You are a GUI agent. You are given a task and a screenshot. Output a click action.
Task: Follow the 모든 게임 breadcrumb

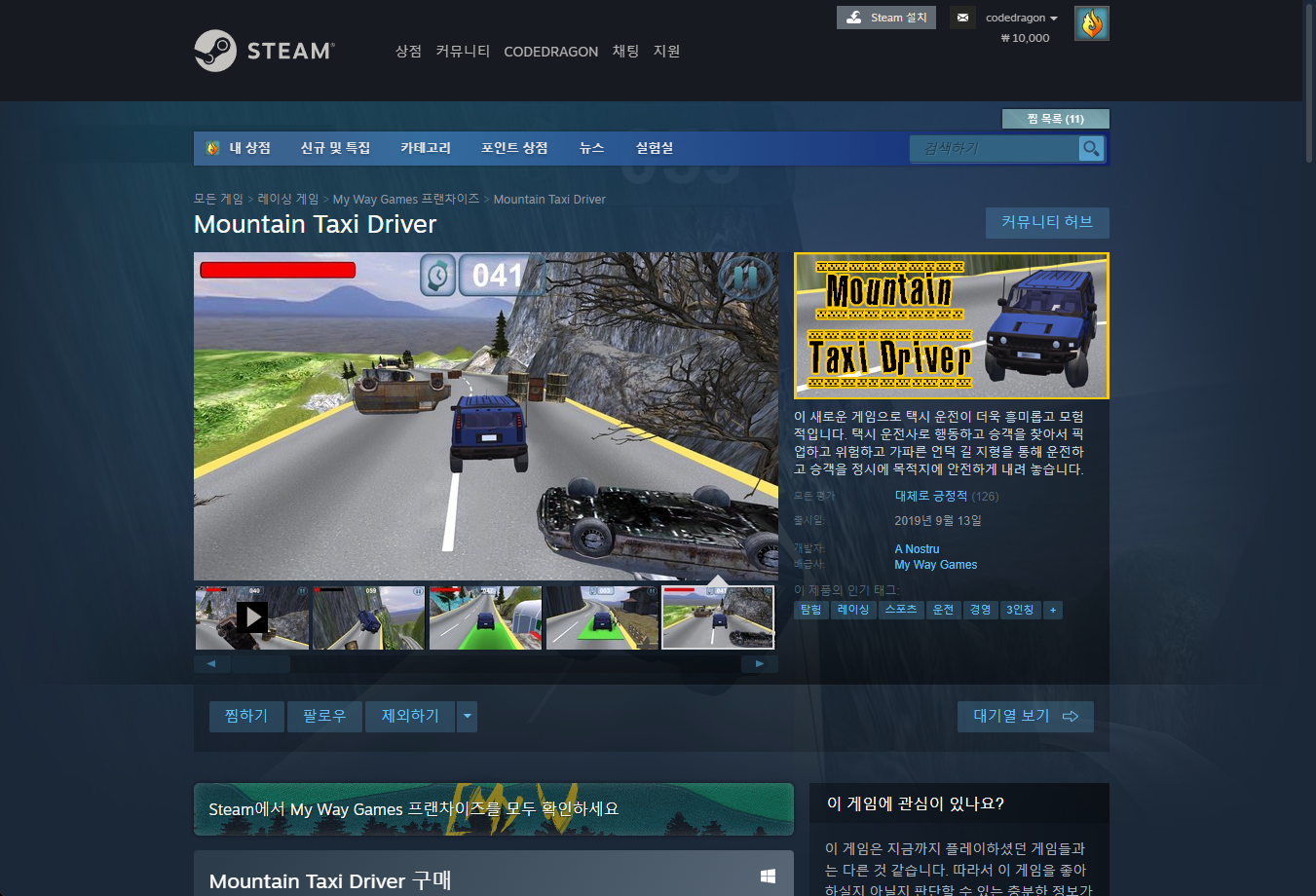click(218, 199)
